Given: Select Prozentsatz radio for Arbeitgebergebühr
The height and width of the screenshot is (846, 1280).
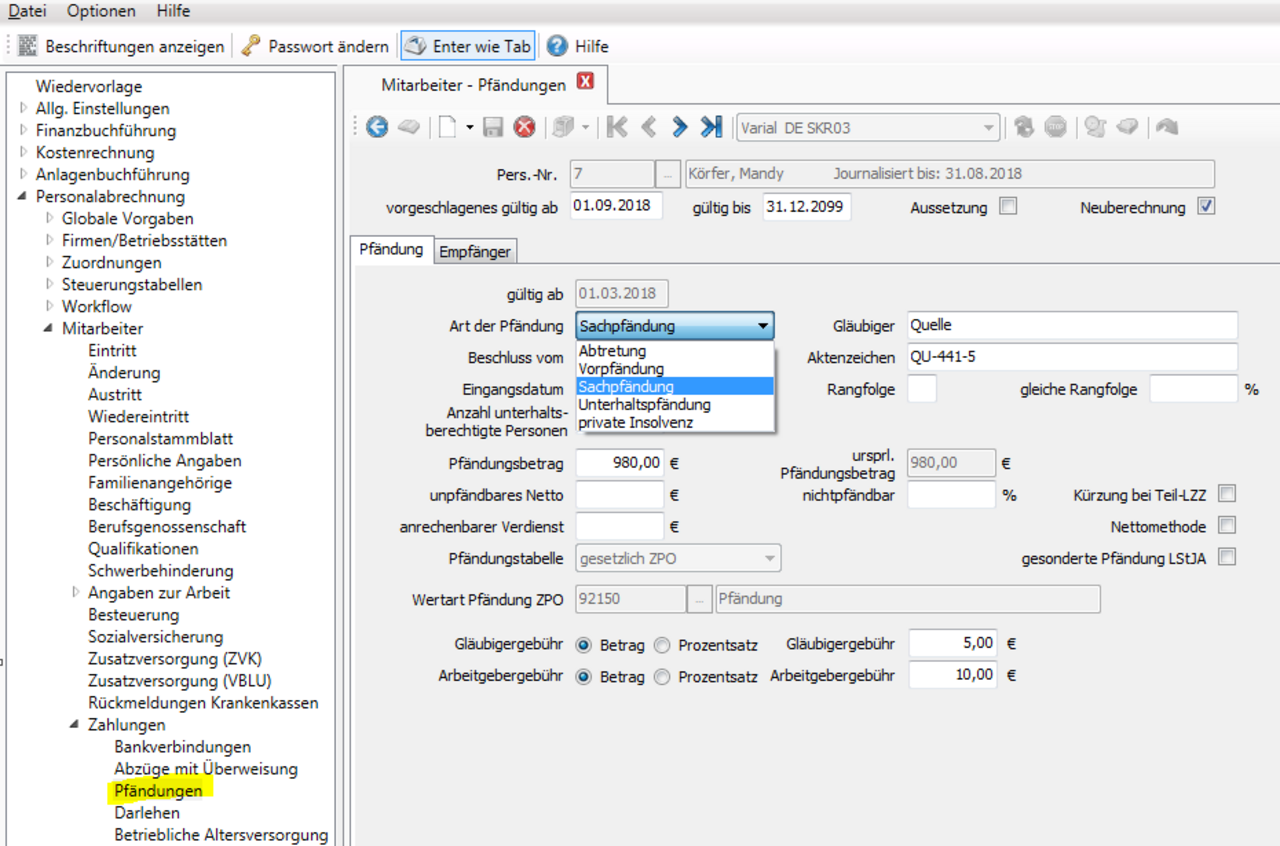Looking at the screenshot, I should click(x=662, y=676).
